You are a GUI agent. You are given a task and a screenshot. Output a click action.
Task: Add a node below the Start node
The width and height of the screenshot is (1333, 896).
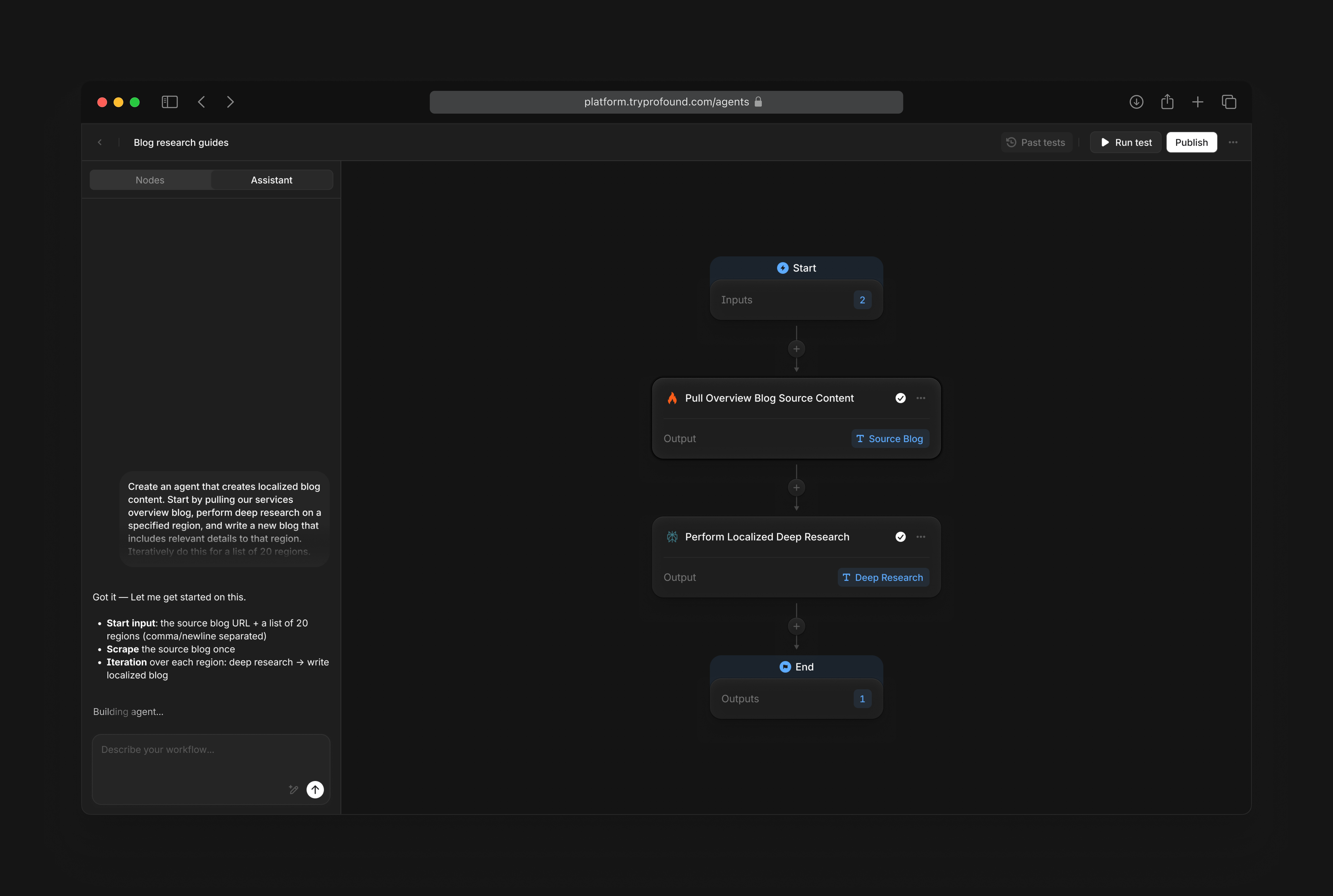[x=796, y=348]
